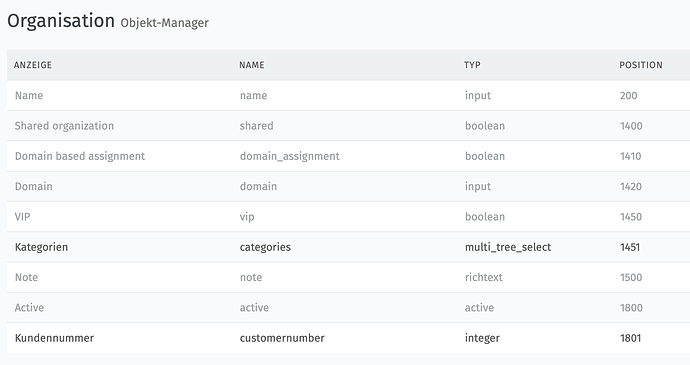
Task: Click position 1801 in Kundennummer row
Action: click(x=630, y=338)
